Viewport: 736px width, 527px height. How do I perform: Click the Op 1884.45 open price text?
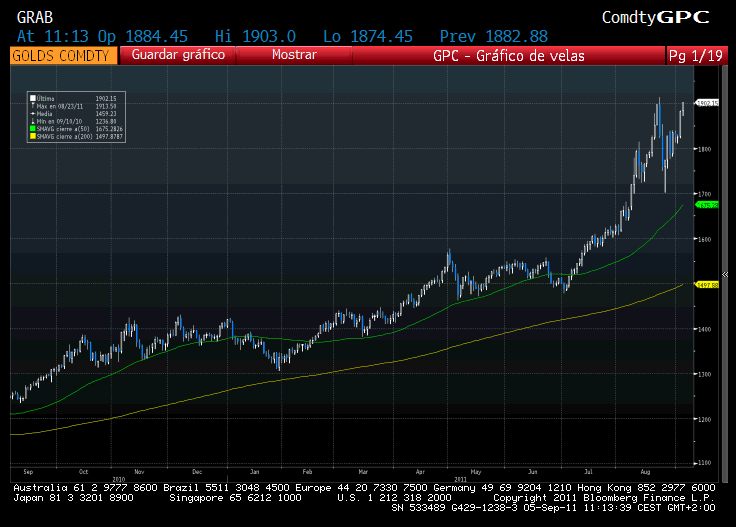point(143,37)
